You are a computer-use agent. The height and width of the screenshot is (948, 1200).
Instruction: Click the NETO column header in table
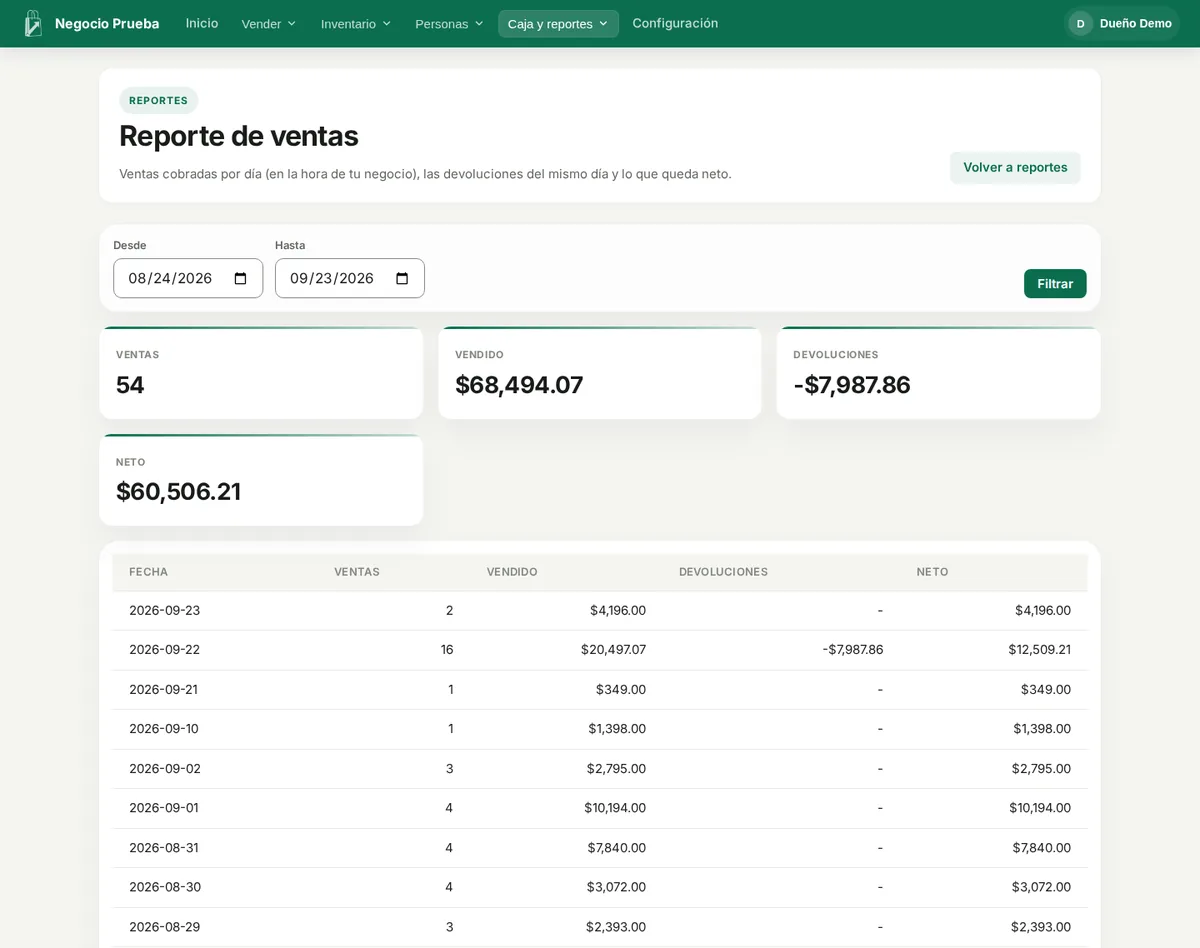(x=932, y=572)
